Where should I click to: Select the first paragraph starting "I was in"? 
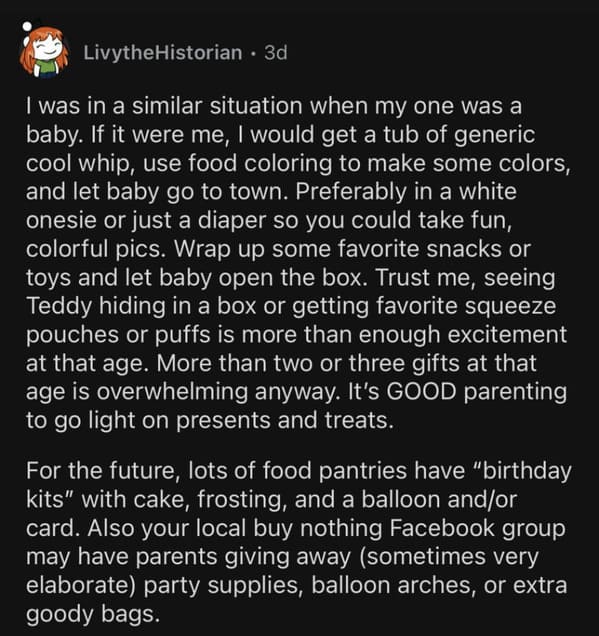[298, 263]
